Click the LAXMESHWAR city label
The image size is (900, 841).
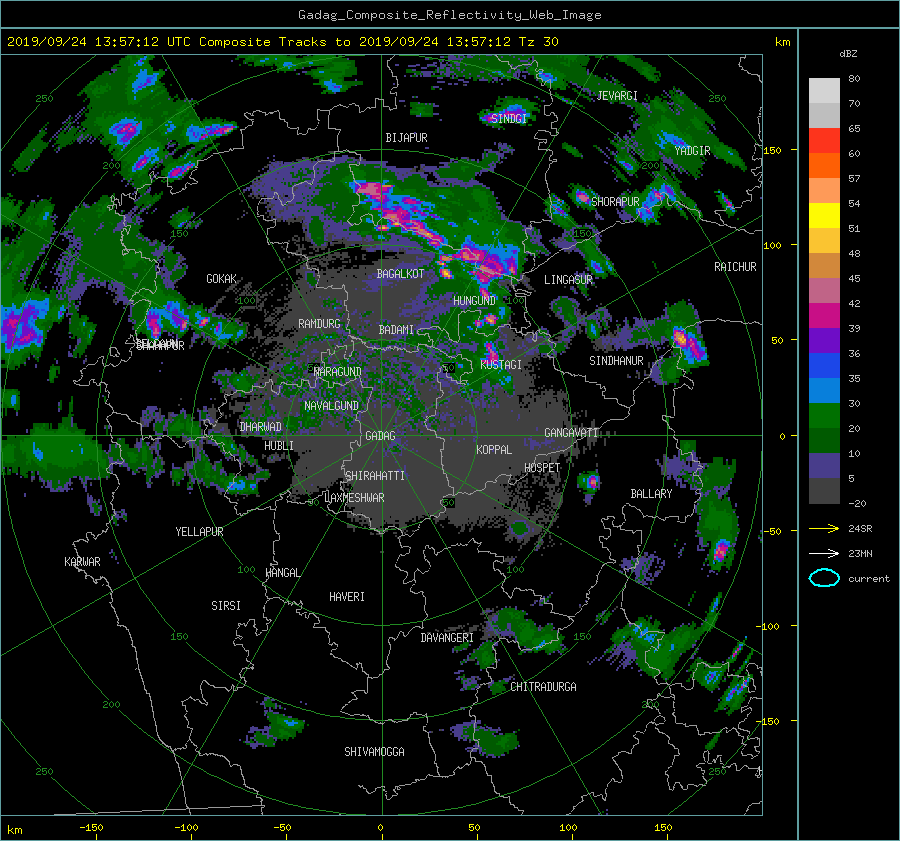click(354, 498)
